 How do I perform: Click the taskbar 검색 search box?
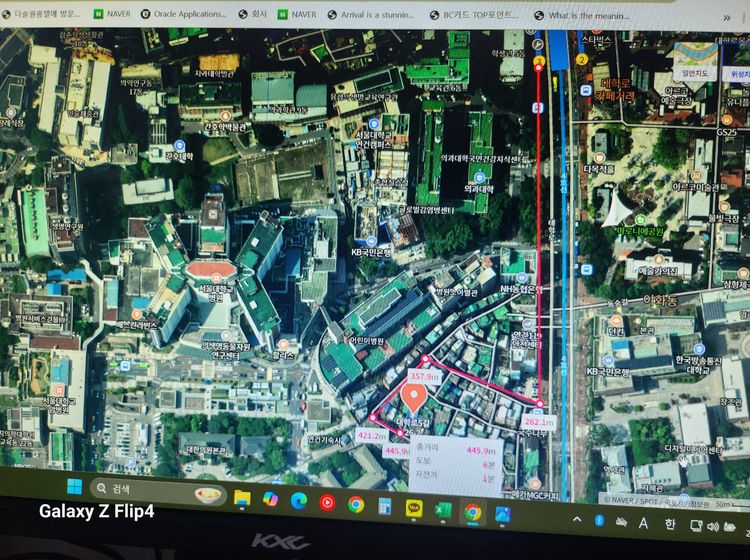[158, 490]
